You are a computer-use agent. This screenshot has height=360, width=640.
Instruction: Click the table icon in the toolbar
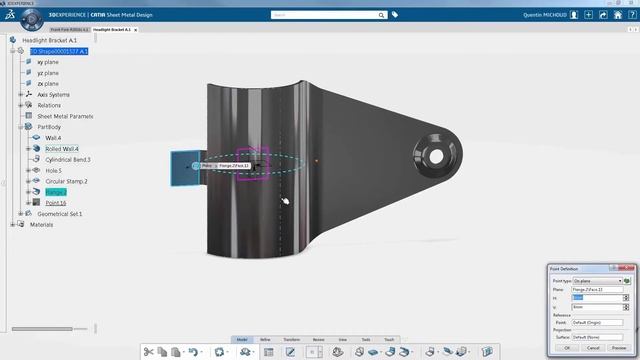click(x=268, y=352)
